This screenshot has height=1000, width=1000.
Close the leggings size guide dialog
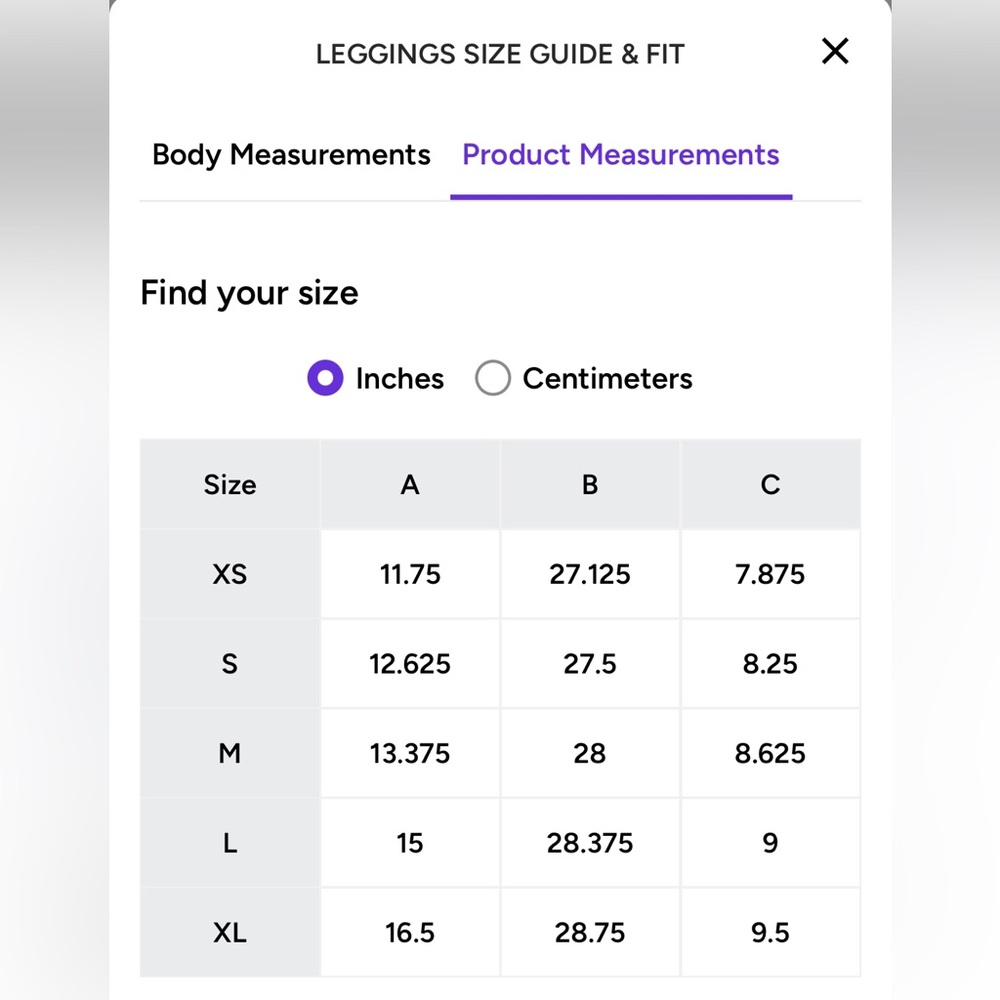point(835,51)
